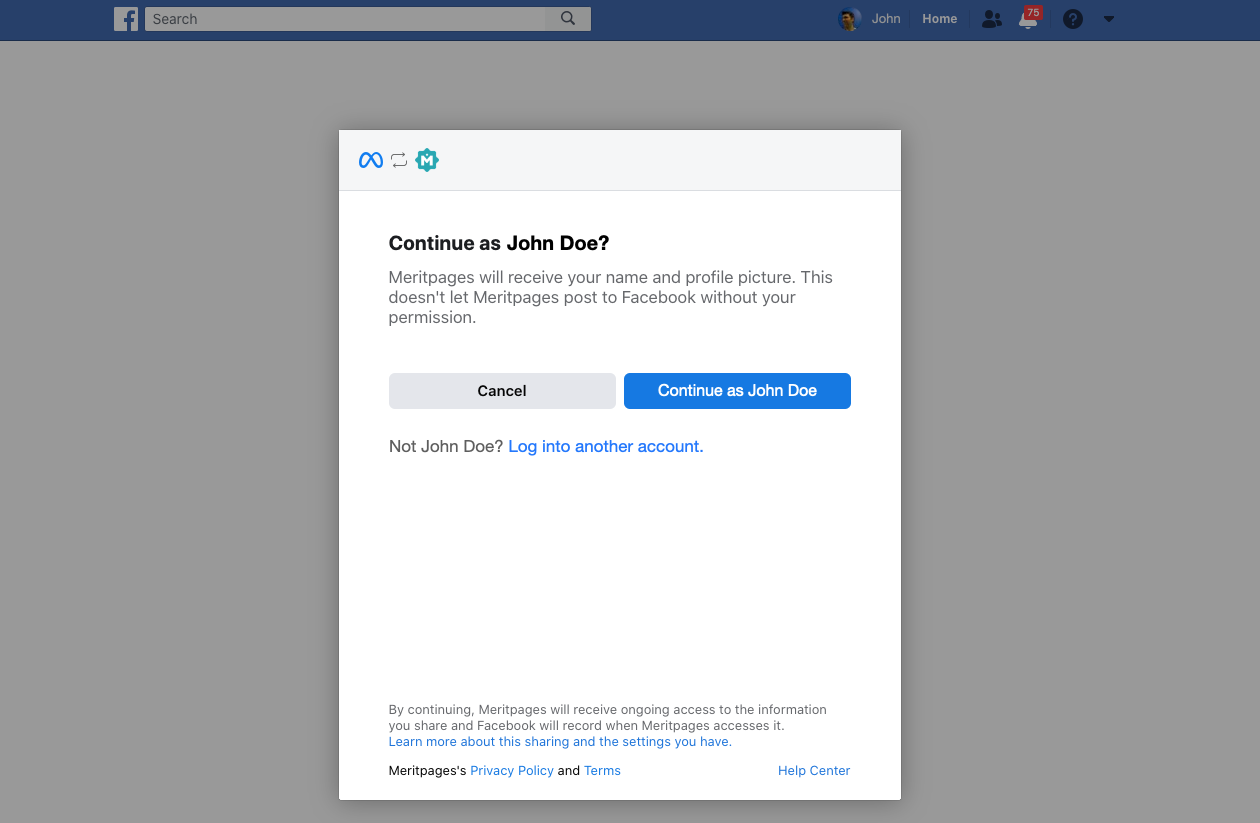Click the swap arrows icon in dialog
The image size is (1260, 823).
tap(399, 160)
